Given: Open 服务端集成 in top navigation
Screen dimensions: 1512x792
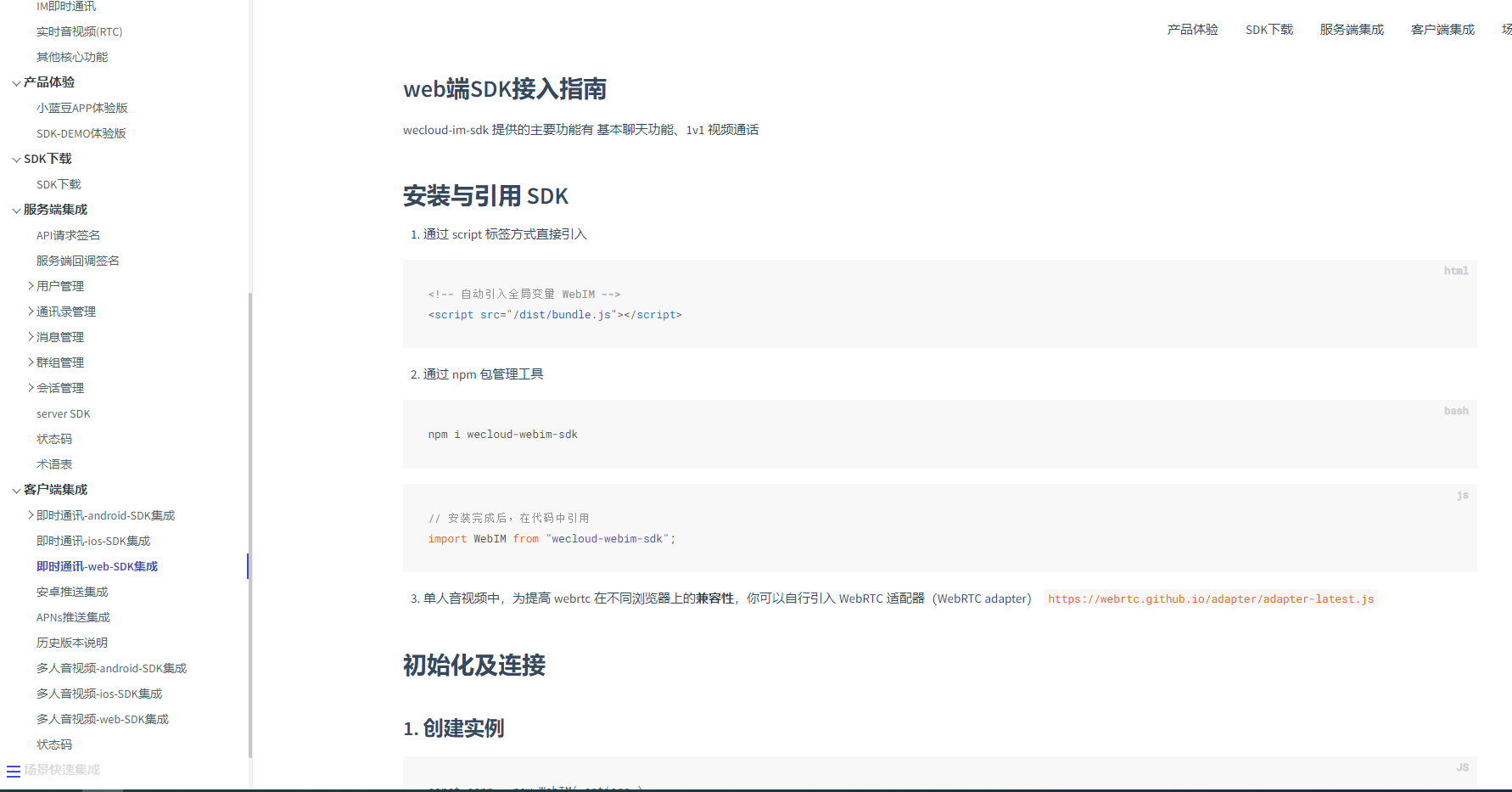Looking at the screenshot, I should point(1352,30).
